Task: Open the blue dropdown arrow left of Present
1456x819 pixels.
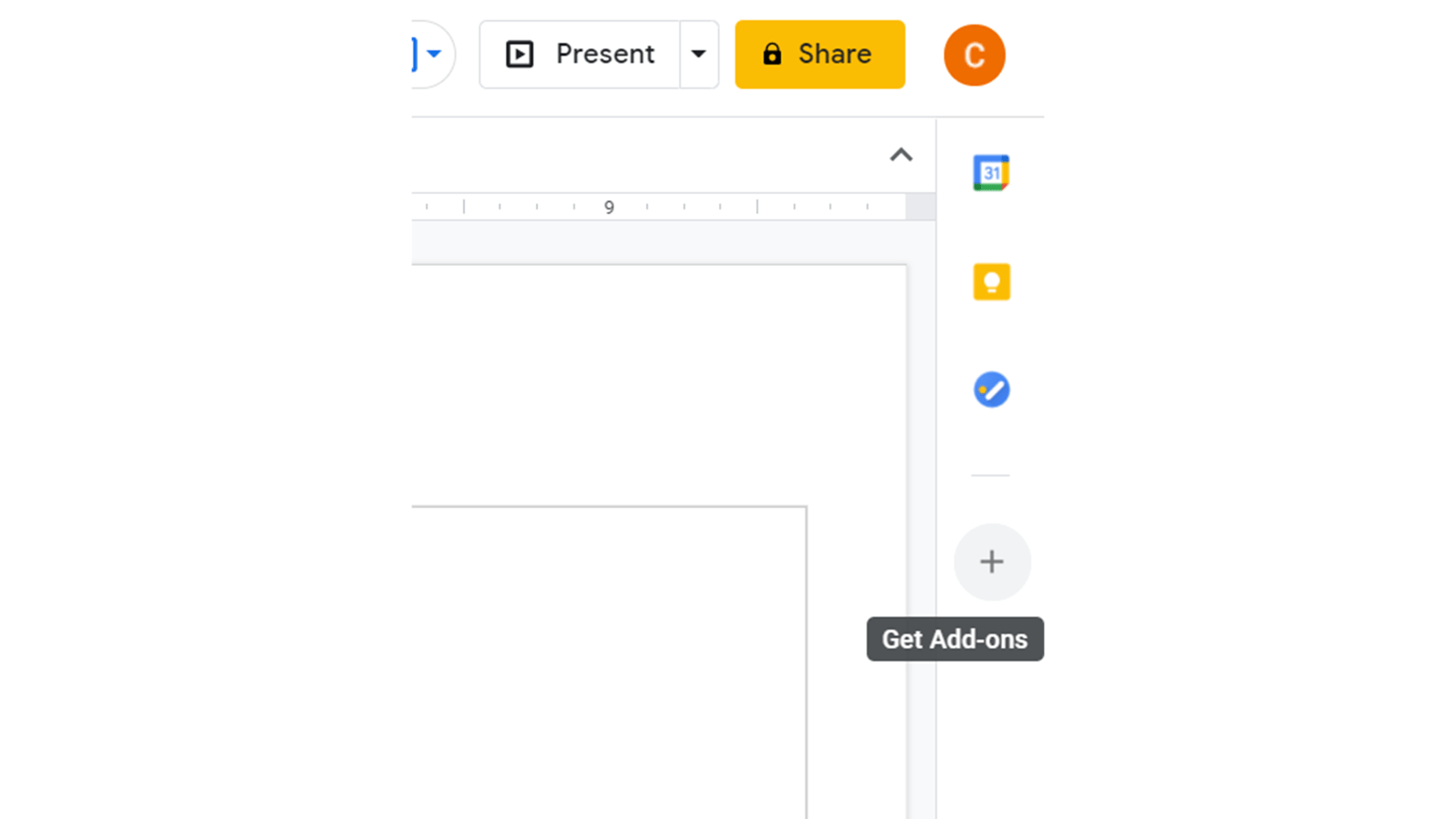Action: [x=435, y=54]
